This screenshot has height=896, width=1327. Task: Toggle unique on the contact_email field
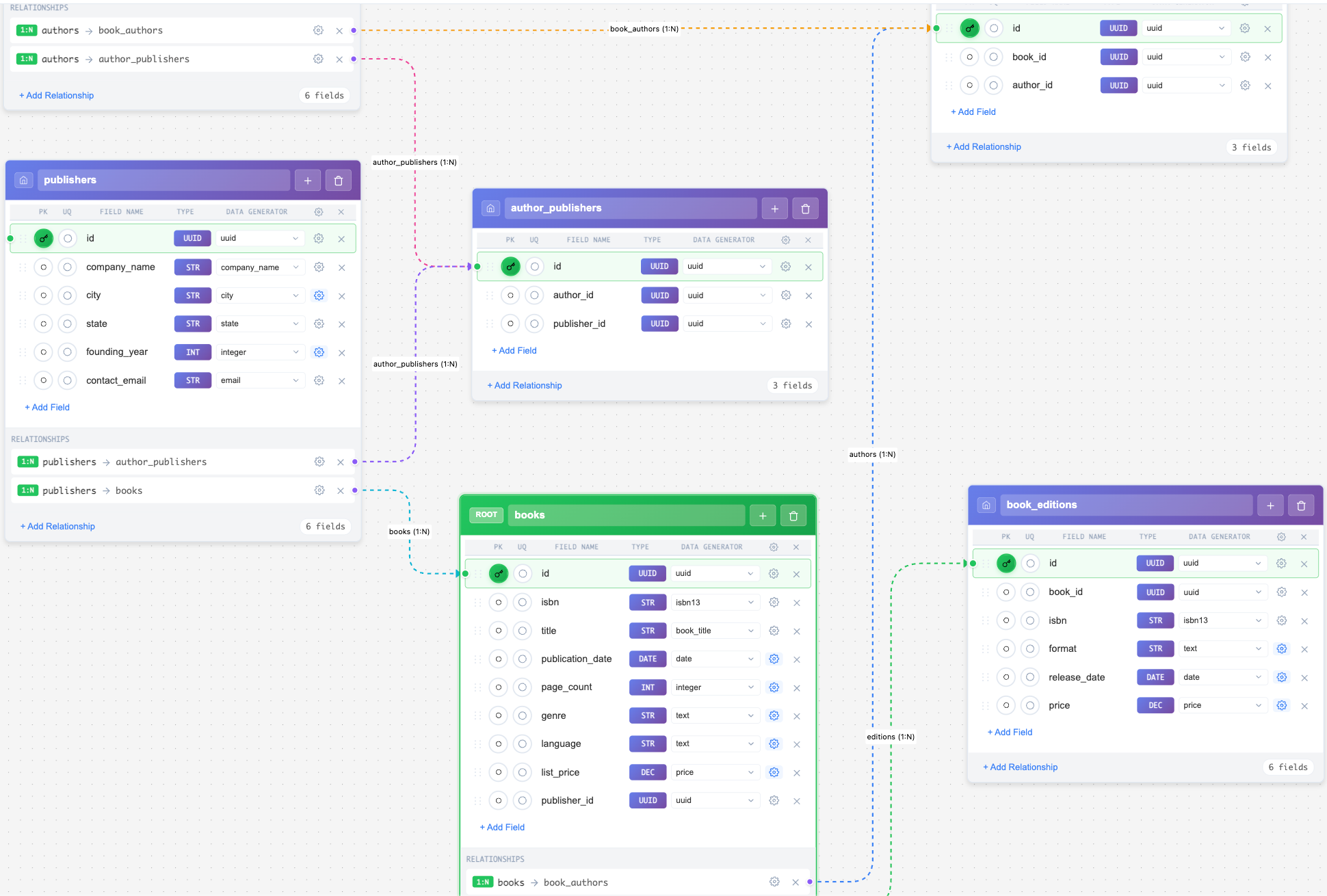pos(68,380)
